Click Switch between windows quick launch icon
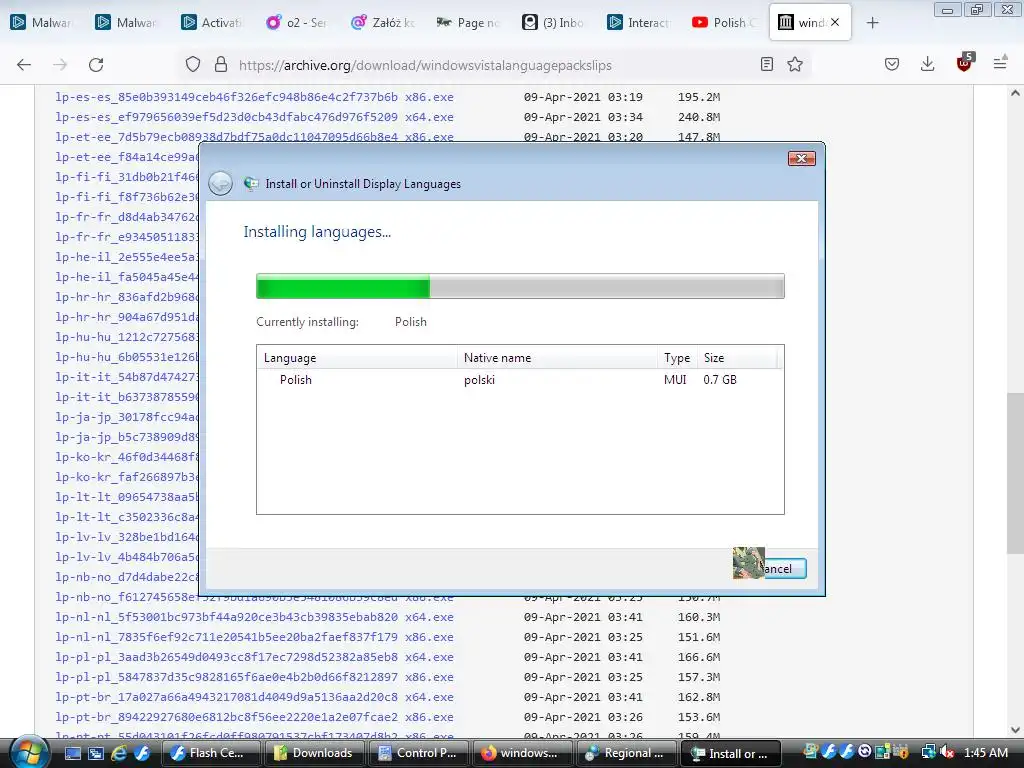Image resolution: width=1024 pixels, height=768 pixels. (96, 754)
